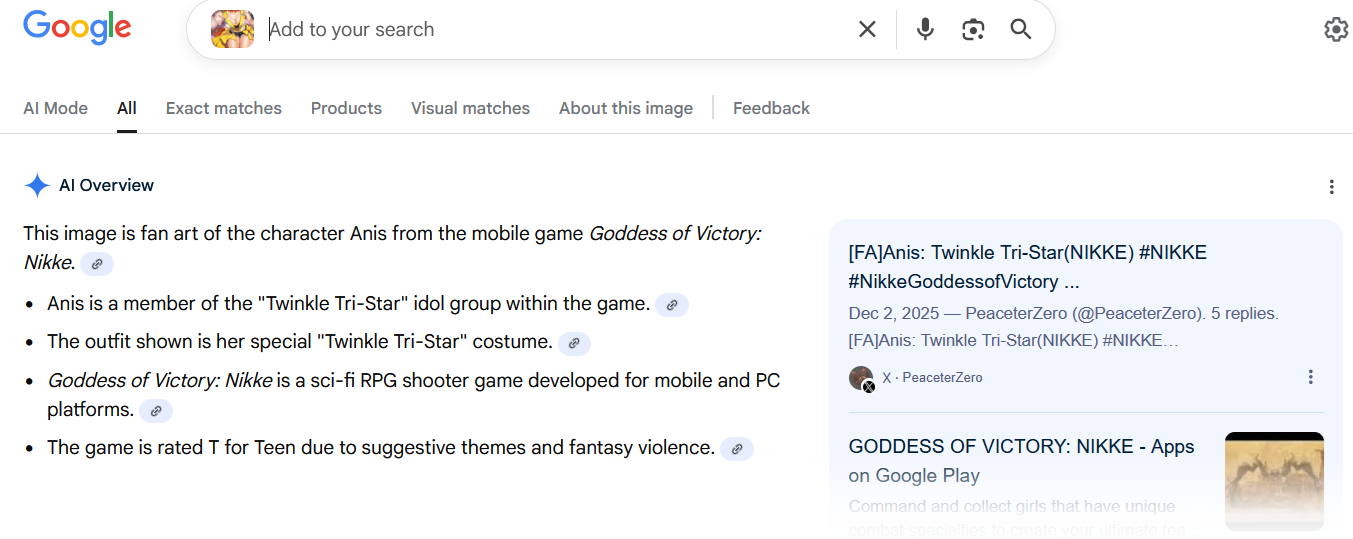This screenshot has height=539, width=1353.
Task: Open Settings gear icon
Action: [x=1336, y=29]
